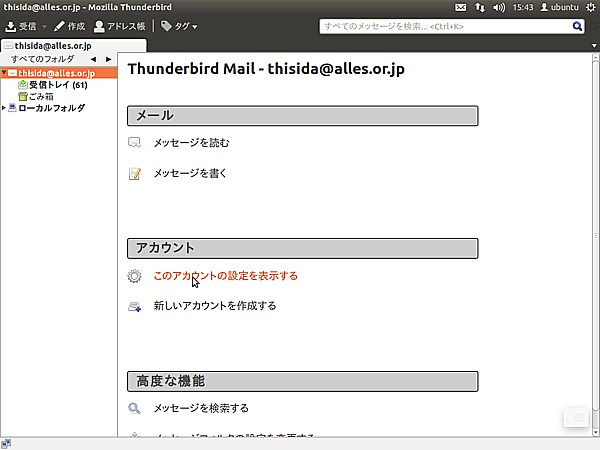Expand the ローカルフォルダ tree node
The width and height of the screenshot is (600, 450).
(3, 108)
